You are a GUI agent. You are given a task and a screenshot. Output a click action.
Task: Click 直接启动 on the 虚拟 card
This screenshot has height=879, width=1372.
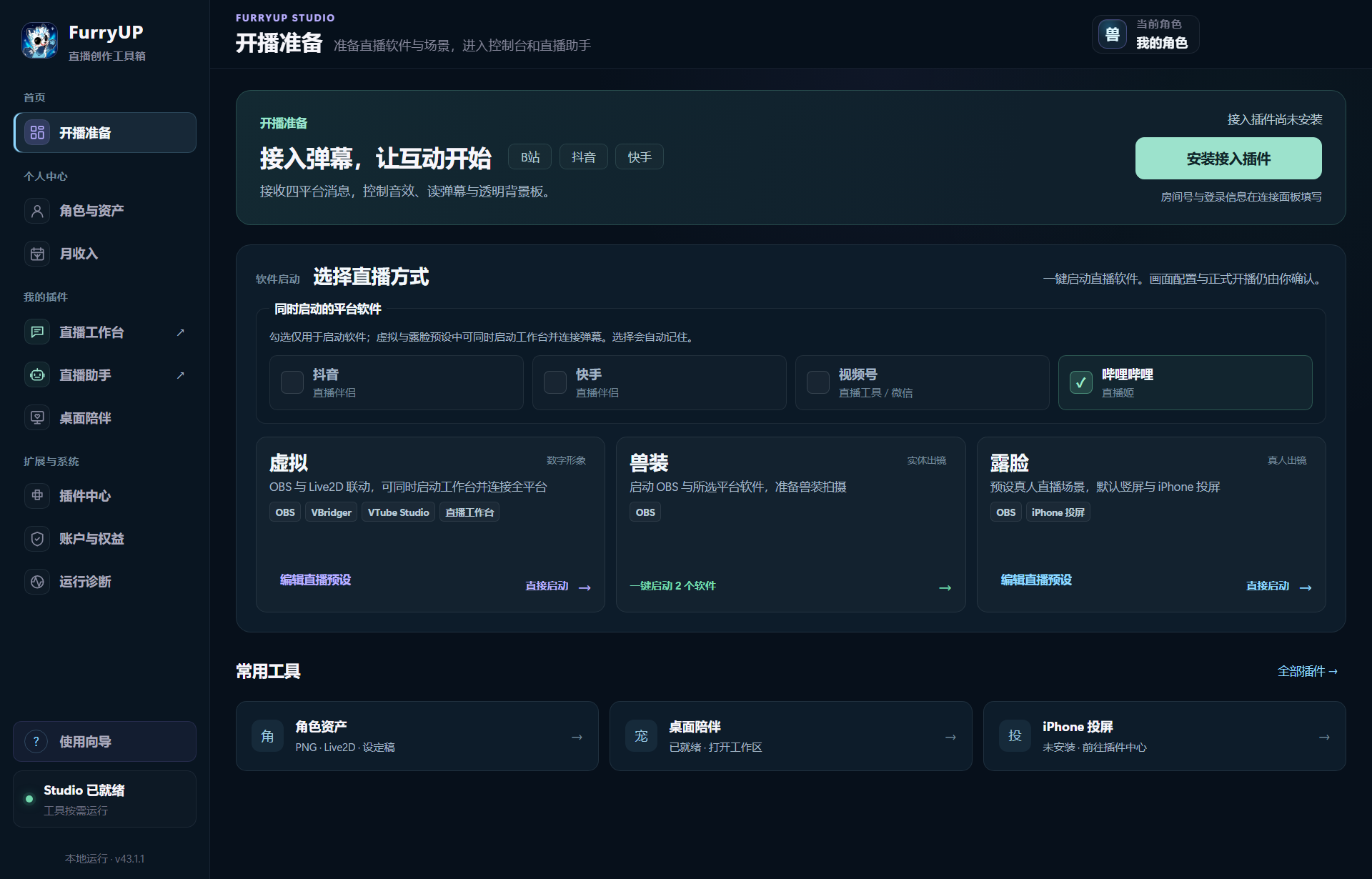click(558, 586)
